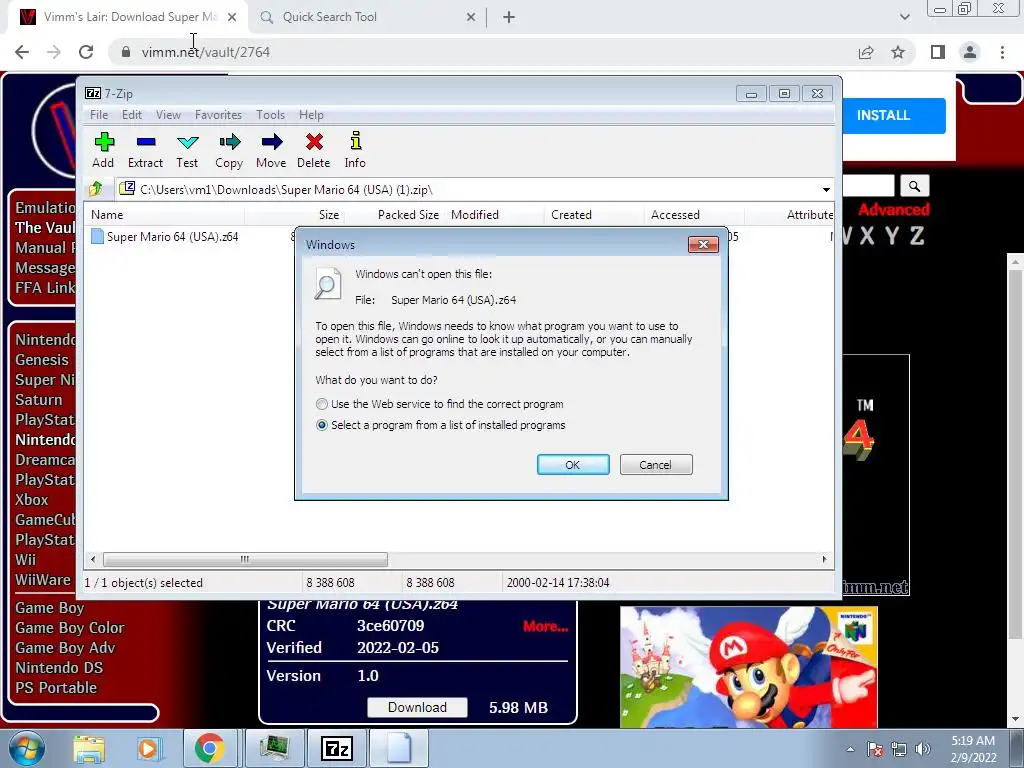Image resolution: width=1024 pixels, height=768 pixels.
Task: Click the Super Mario 64 box art thumbnail
Action: pyautogui.click(x=748, y=667)
